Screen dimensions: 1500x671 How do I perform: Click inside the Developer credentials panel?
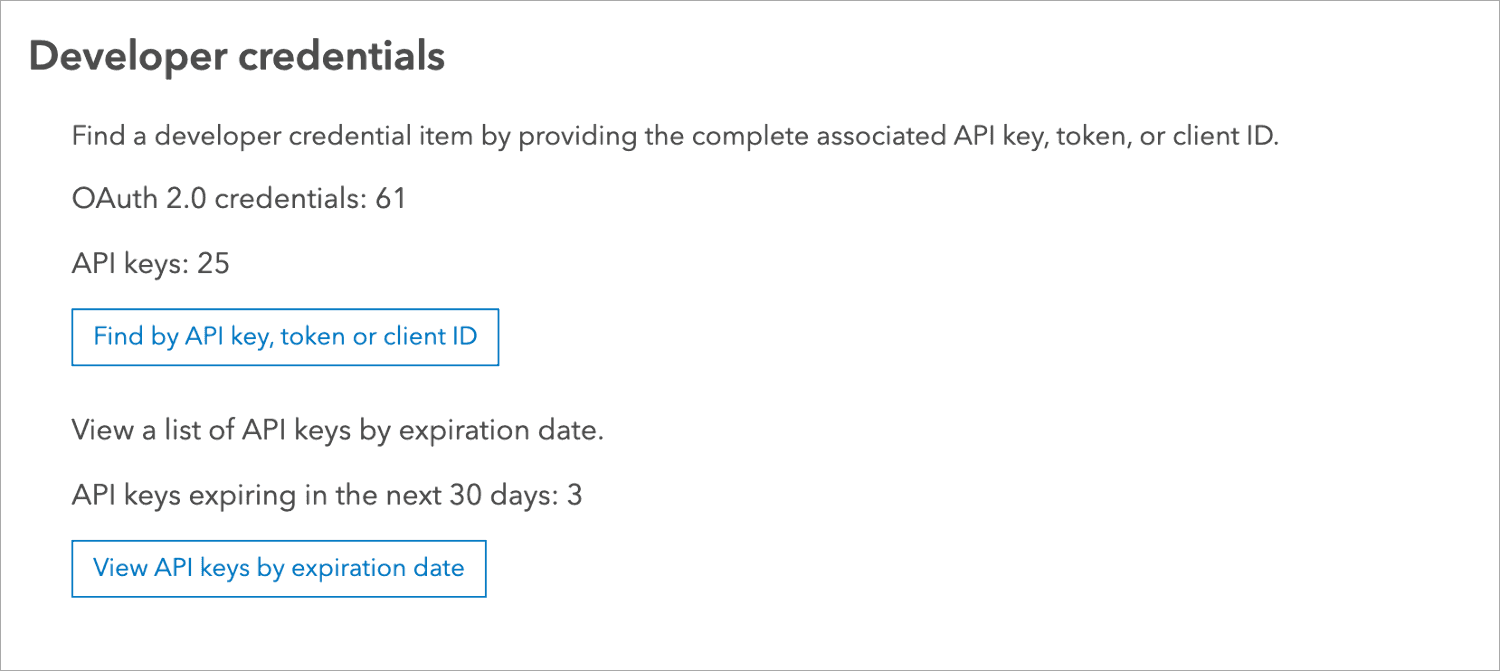click(750, 620)
